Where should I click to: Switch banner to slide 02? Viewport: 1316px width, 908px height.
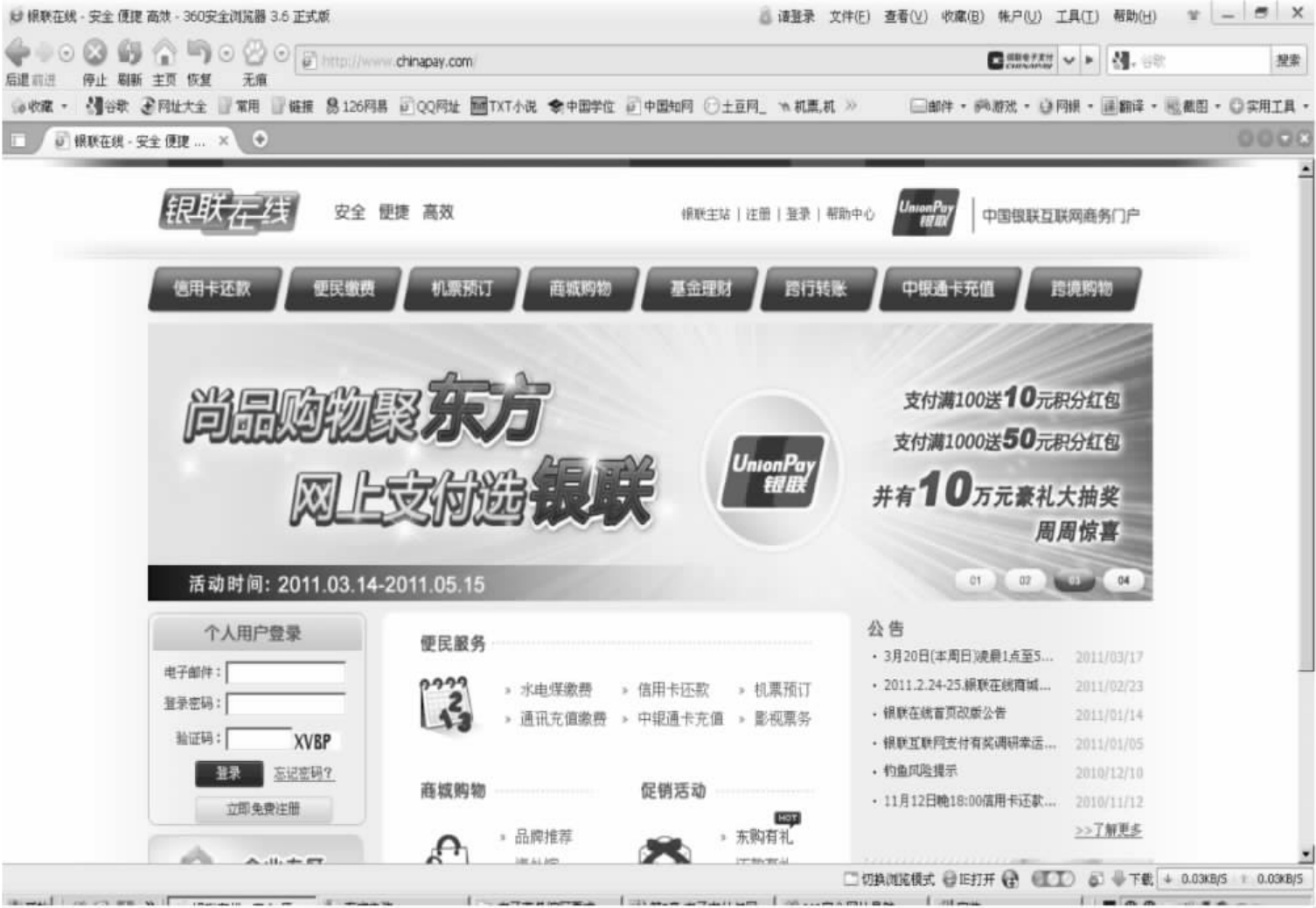[1025, 580]
